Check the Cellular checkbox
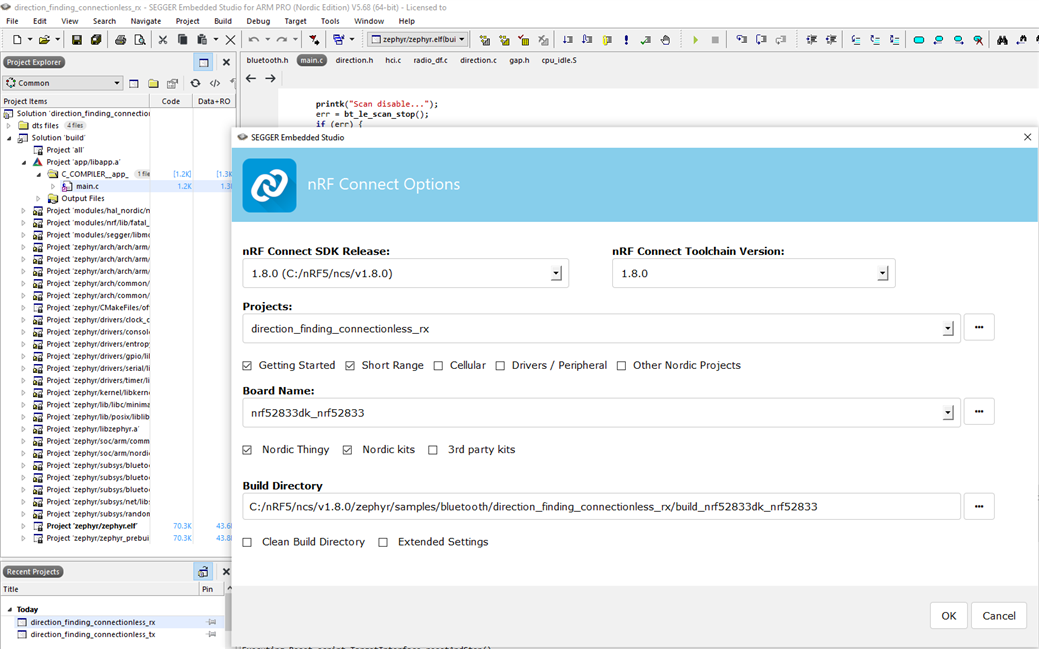The width and height of the screenshot is (1039, 649). click(x=438, y=365)
